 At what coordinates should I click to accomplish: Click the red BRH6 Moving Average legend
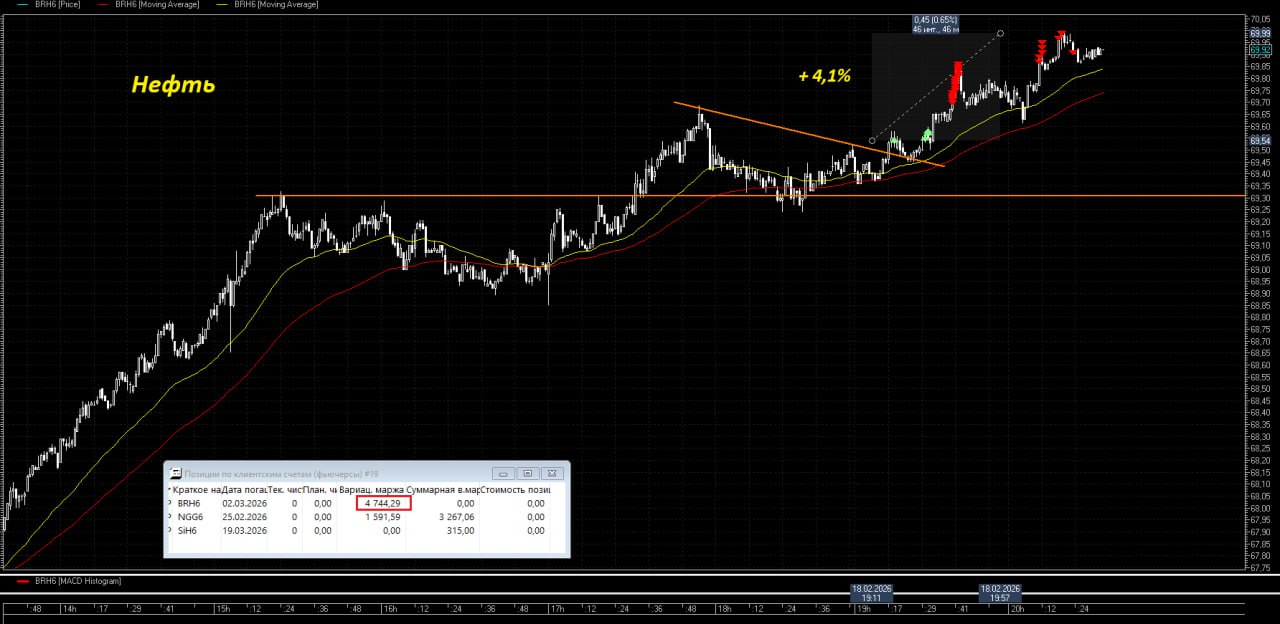coord(147,5)
